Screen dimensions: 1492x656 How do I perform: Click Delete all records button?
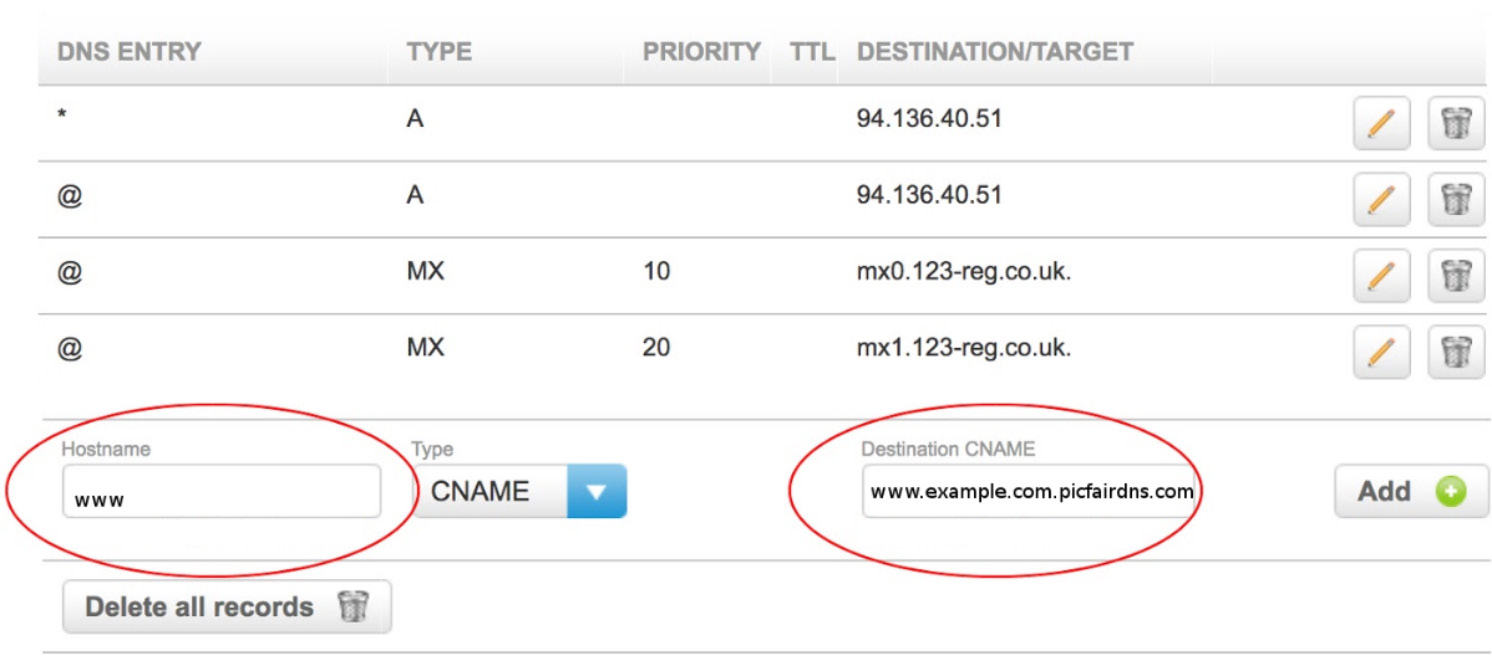click(227, 607)
